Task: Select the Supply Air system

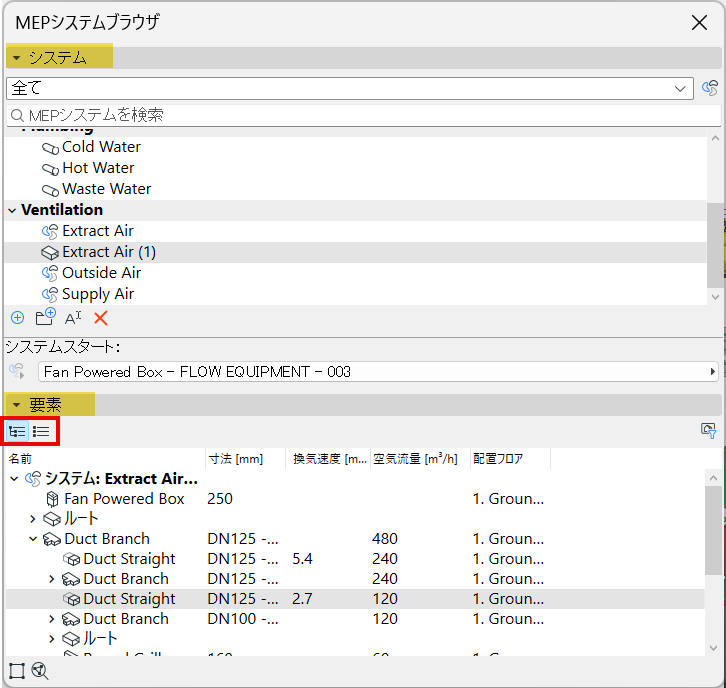Action: click(98, 294)
